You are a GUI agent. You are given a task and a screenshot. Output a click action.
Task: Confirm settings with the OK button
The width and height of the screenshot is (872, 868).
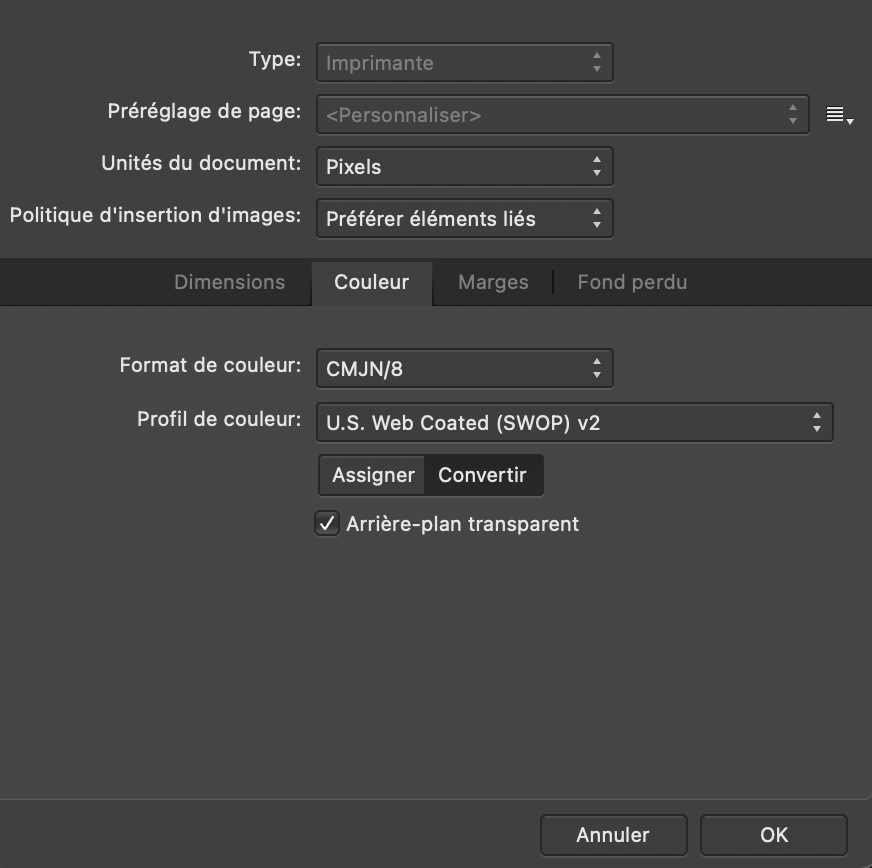tap(774, 835)
